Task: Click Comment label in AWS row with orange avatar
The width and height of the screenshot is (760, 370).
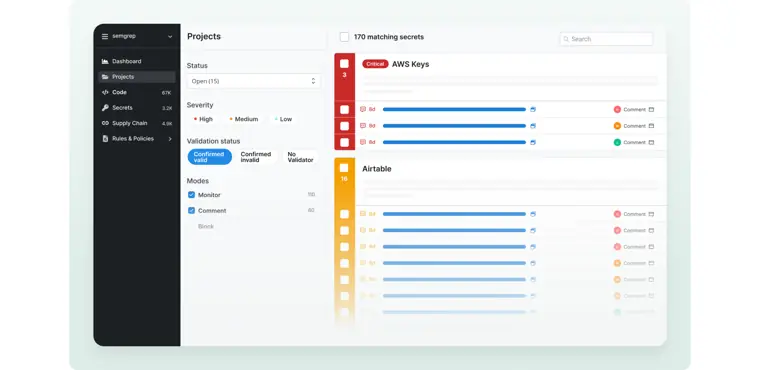Action: pos(634,126)
